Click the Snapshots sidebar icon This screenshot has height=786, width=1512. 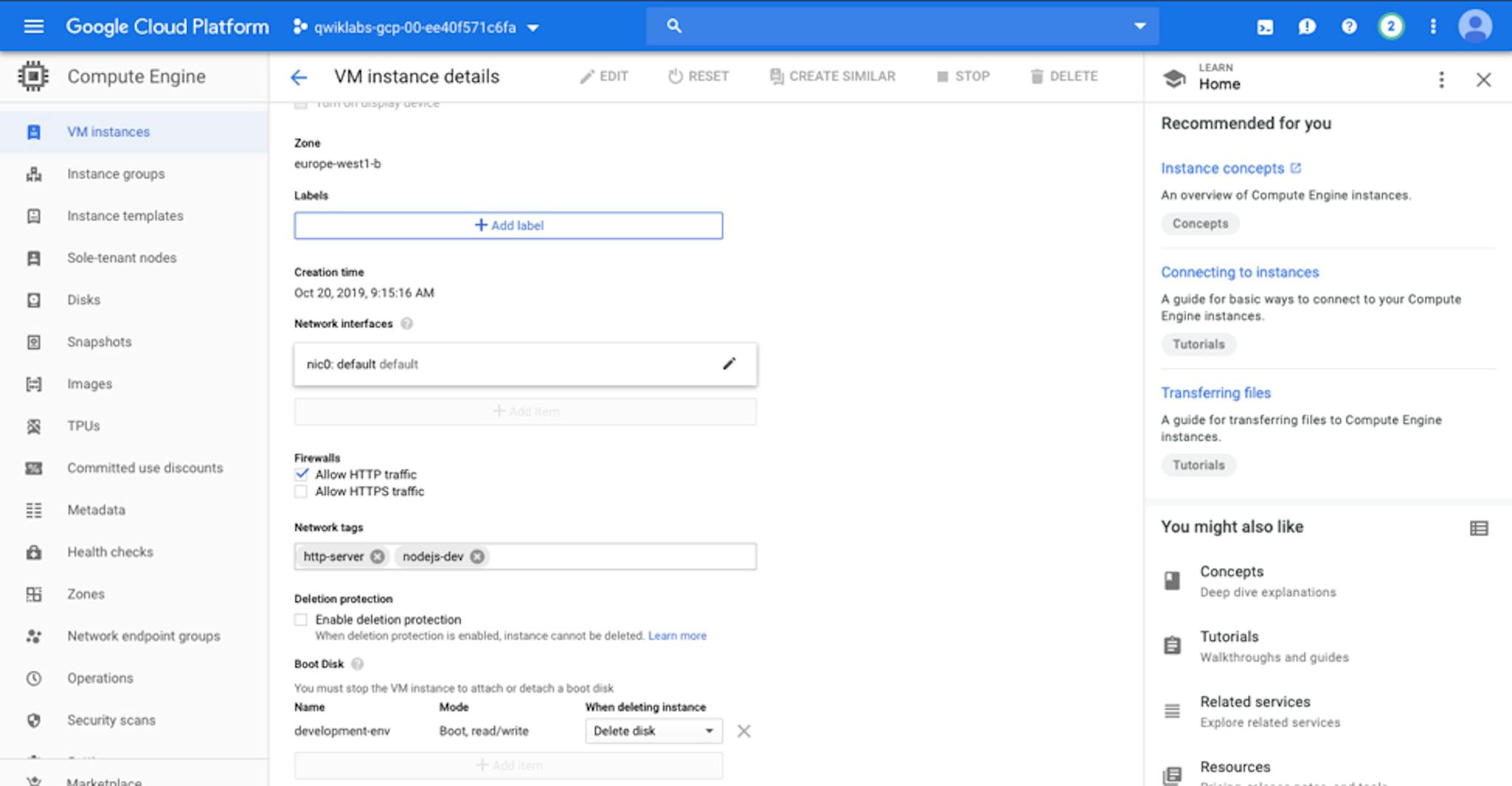34,342
